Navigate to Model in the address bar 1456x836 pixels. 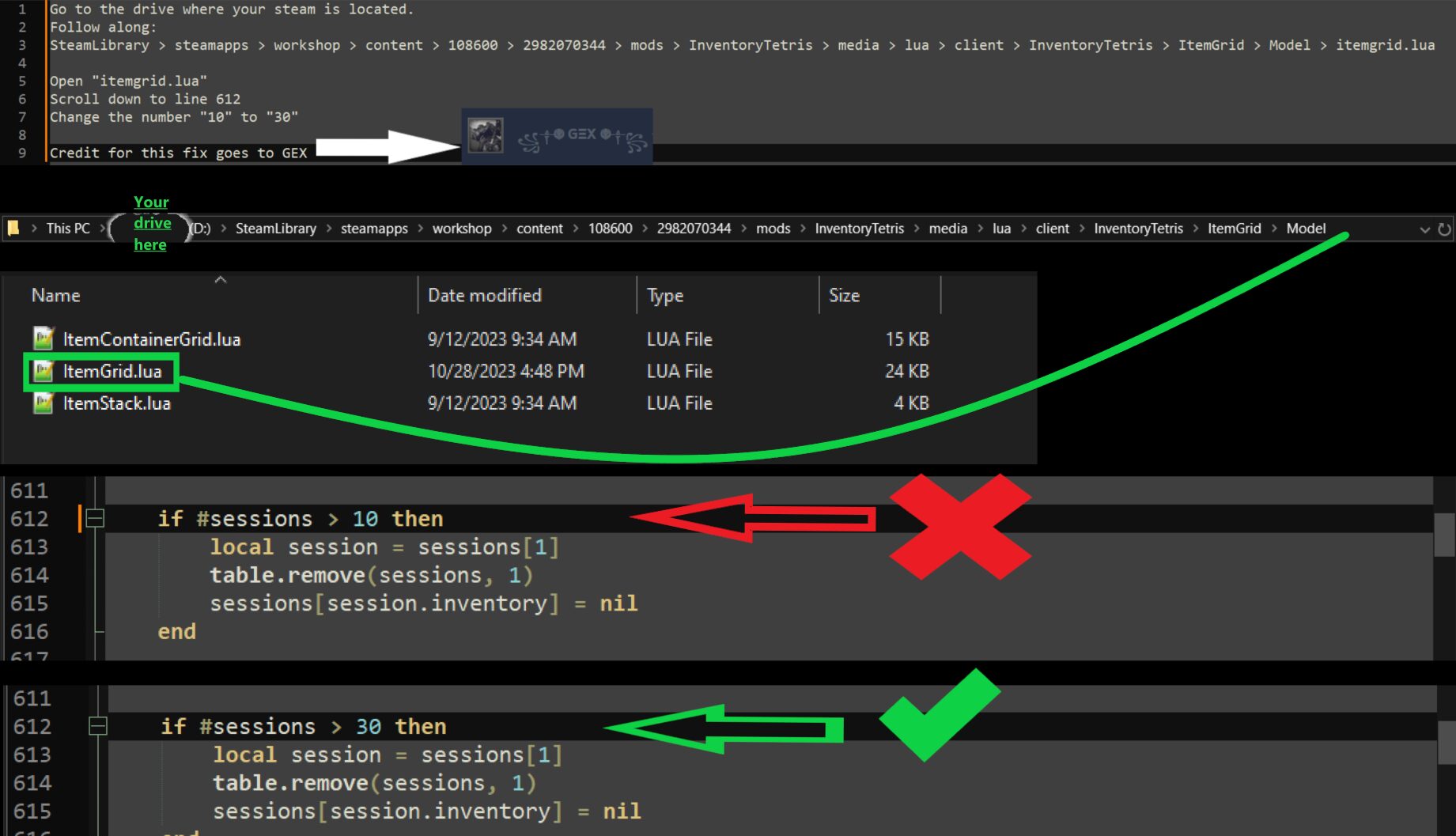1306,229
